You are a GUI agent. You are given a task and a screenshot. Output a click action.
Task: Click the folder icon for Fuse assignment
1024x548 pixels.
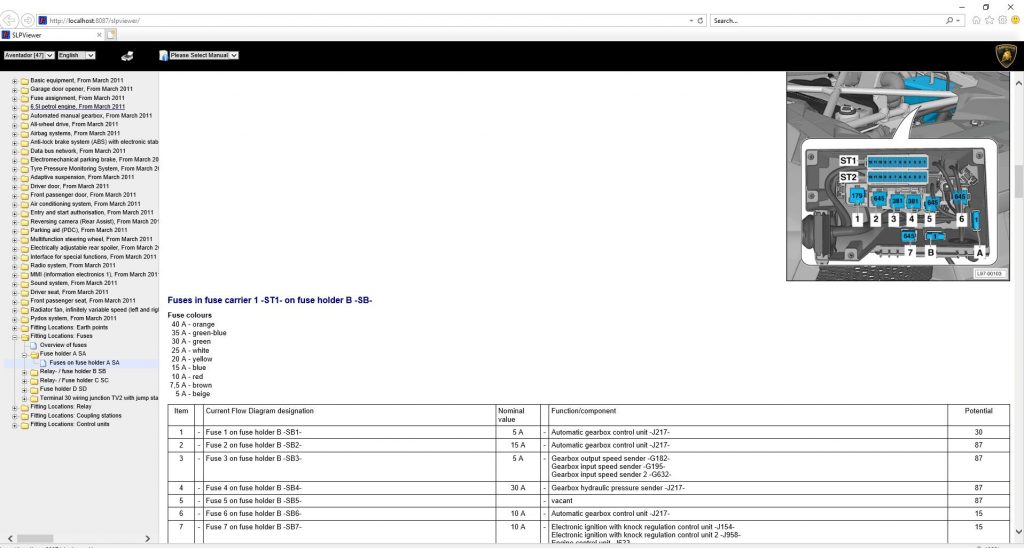pos(24,98)
